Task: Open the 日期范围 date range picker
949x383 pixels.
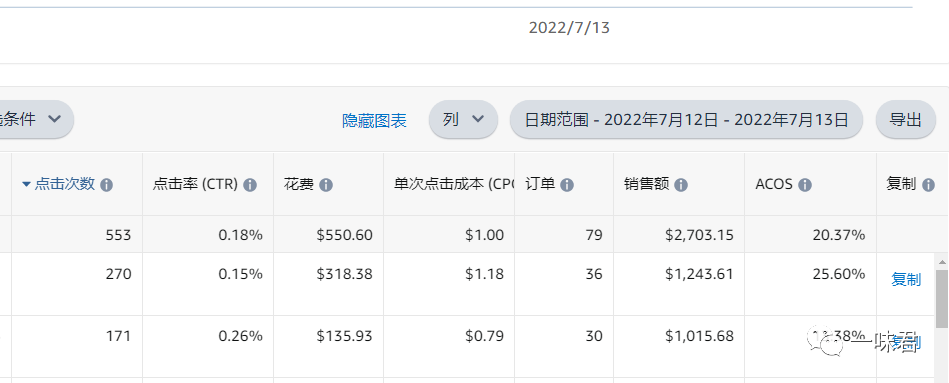Action: click(x=686, y=119)
